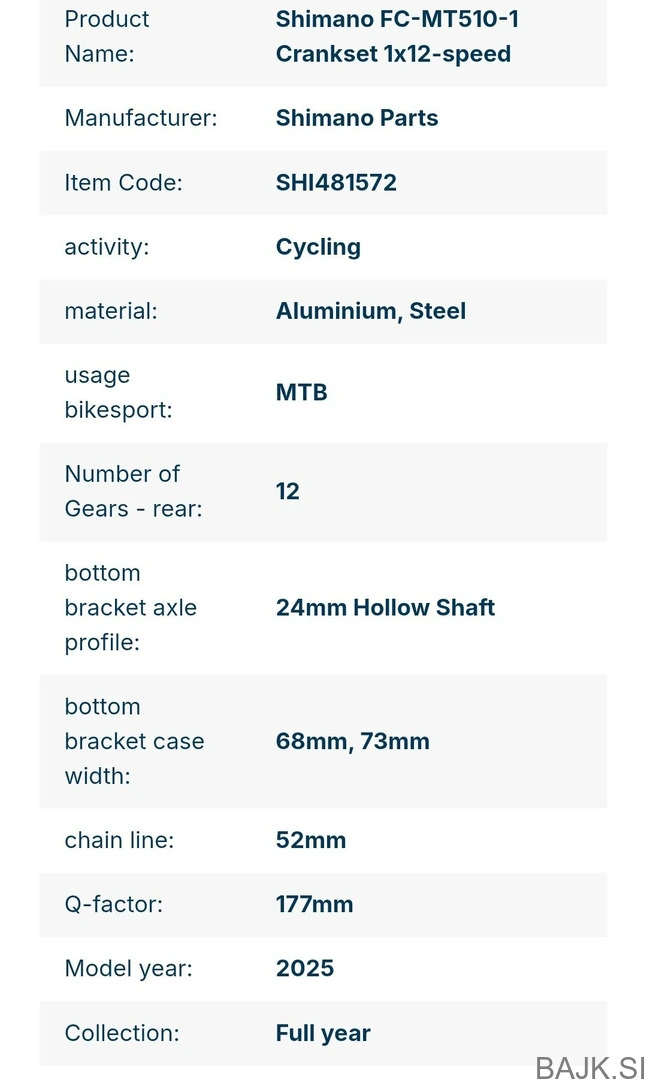Select the Collection row label
Image resolution: width=648 pixels, height=1080 pixels.
(123, 1033)
